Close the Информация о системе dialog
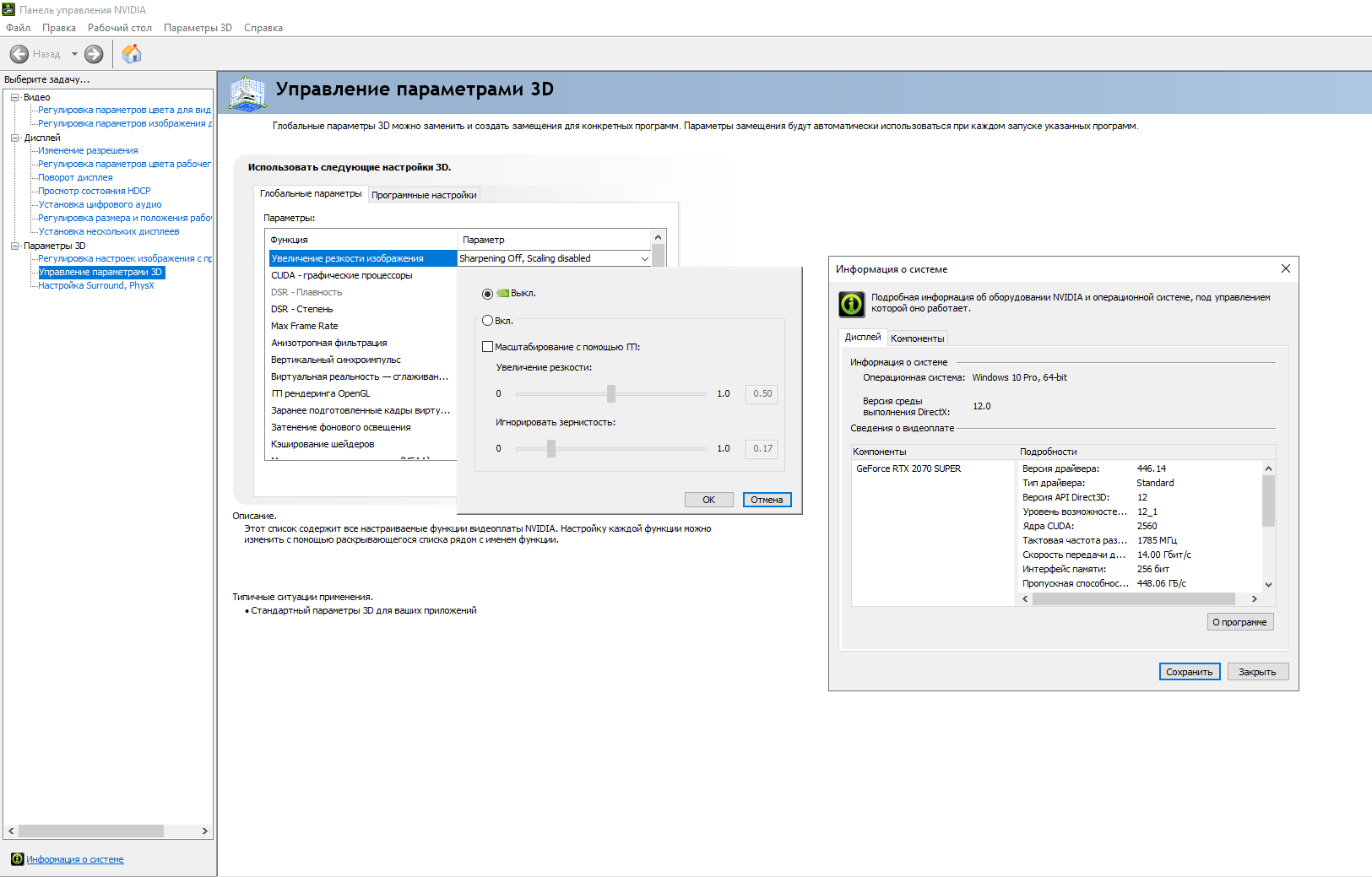This screenshot has width=1372, height=877. tap(1285, 268)
